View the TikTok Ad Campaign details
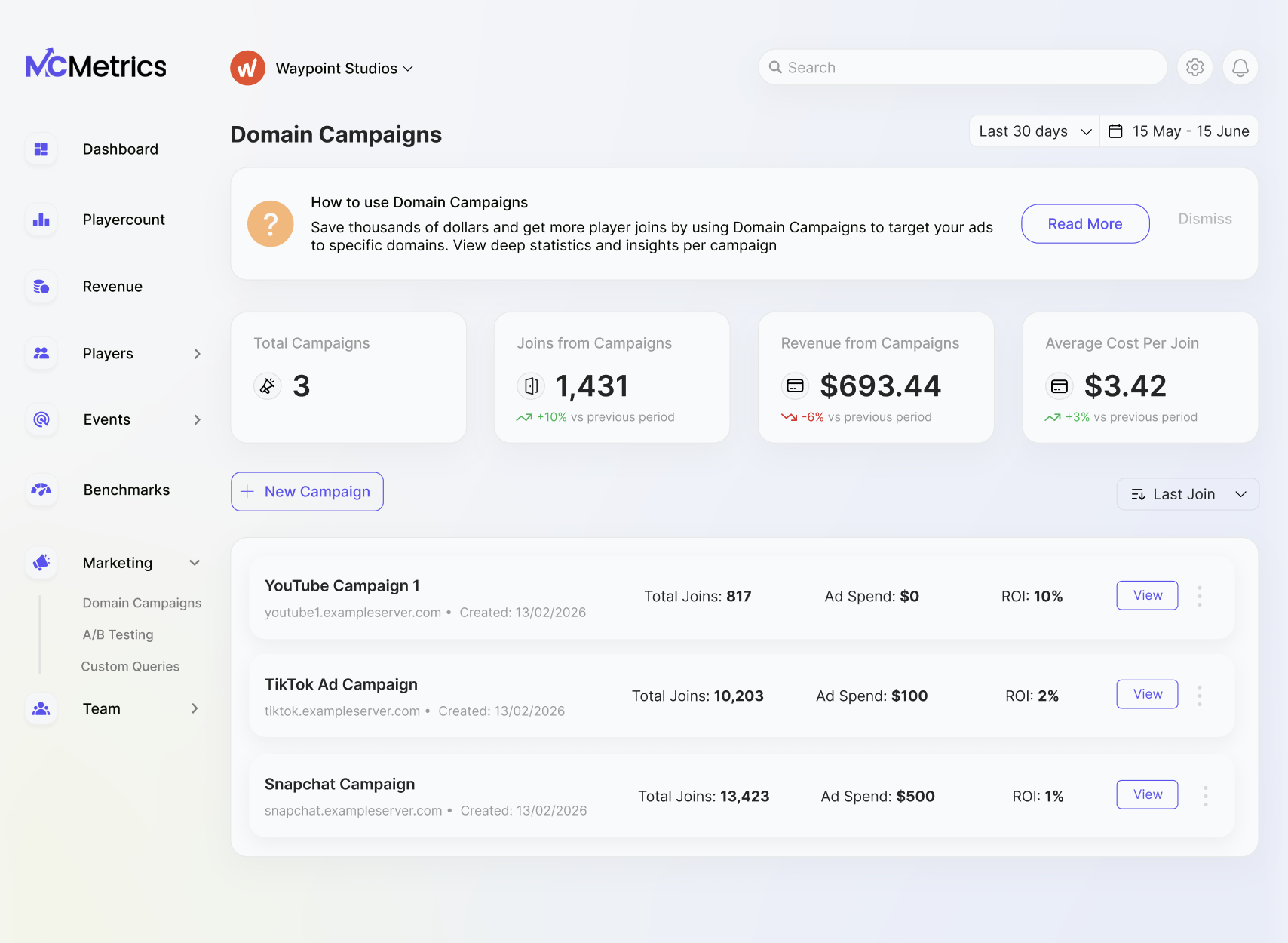 tap(1147, 694)
